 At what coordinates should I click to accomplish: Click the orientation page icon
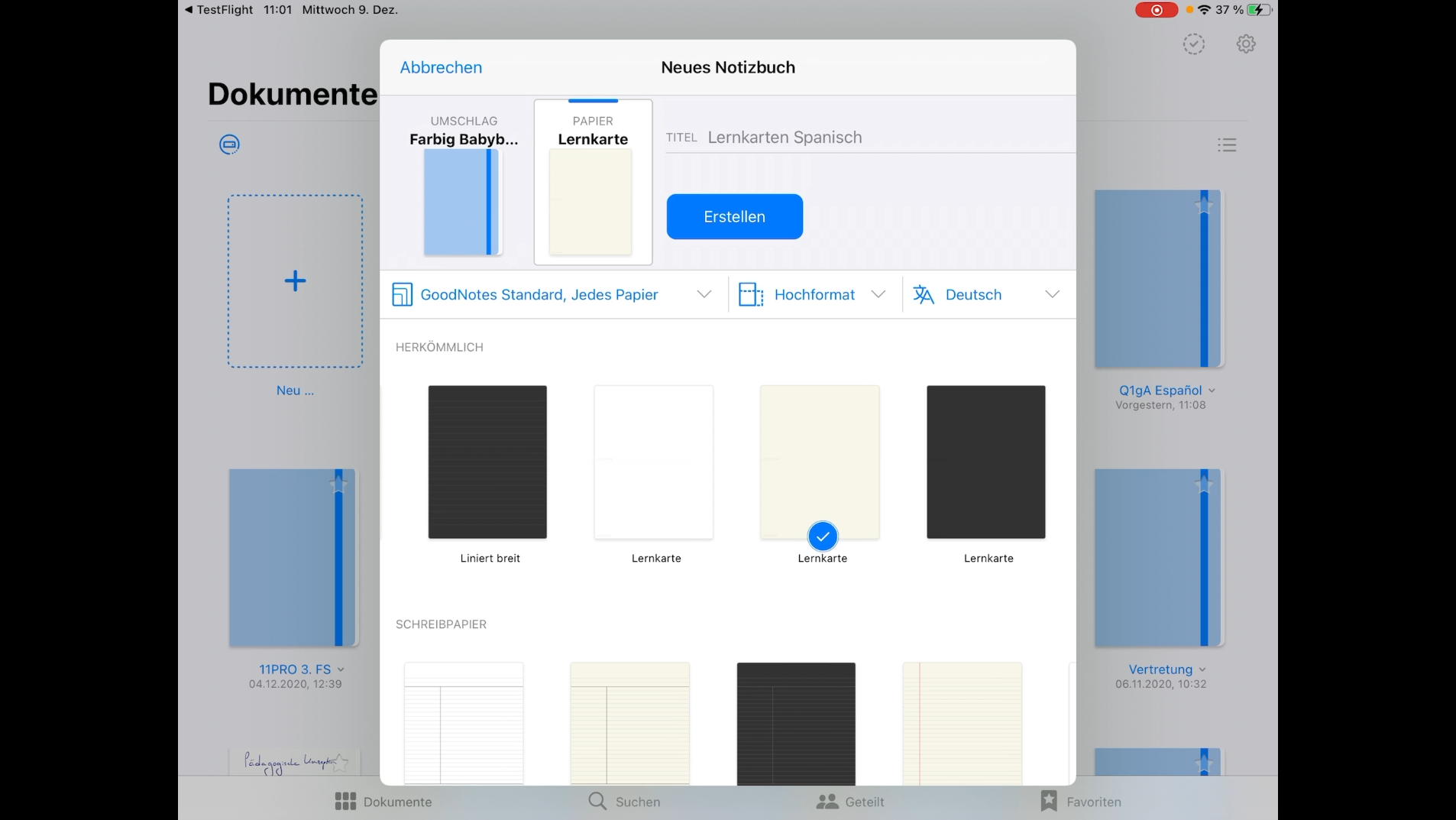coord(751,294)
